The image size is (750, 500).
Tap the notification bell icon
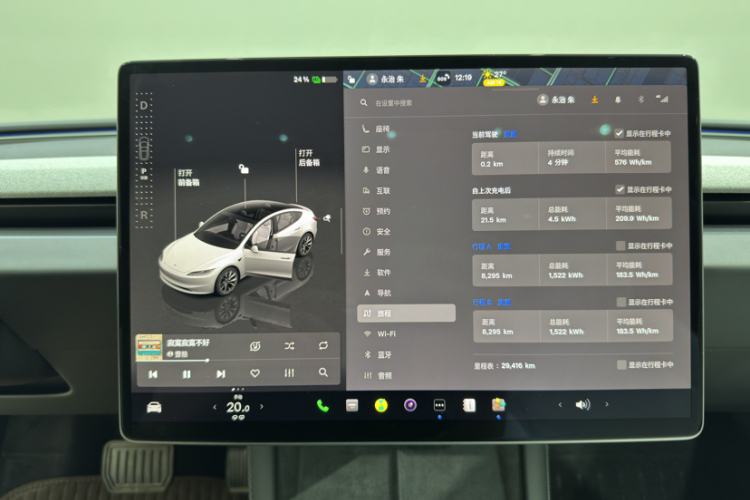(618, 100)
